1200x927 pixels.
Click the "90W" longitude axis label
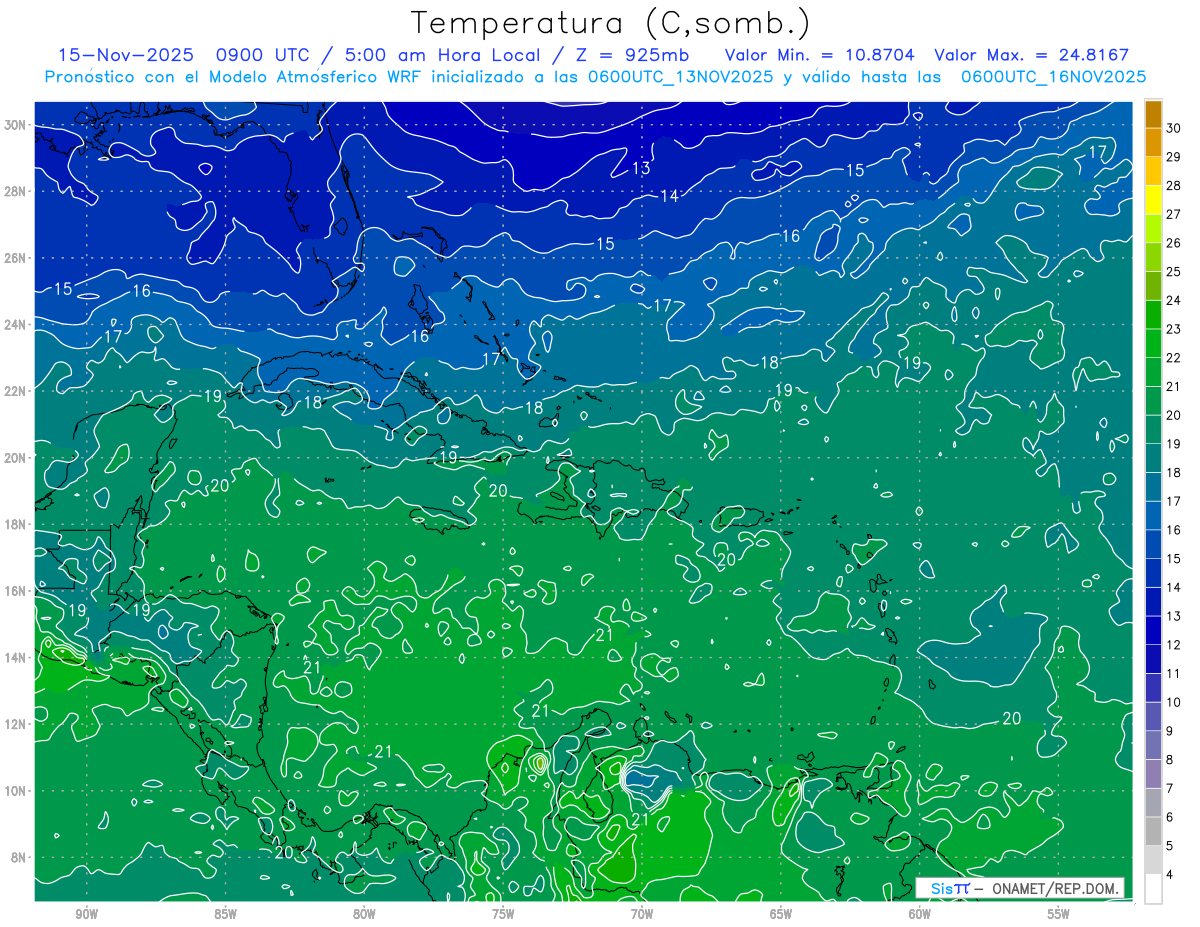(x=87, y=915)
